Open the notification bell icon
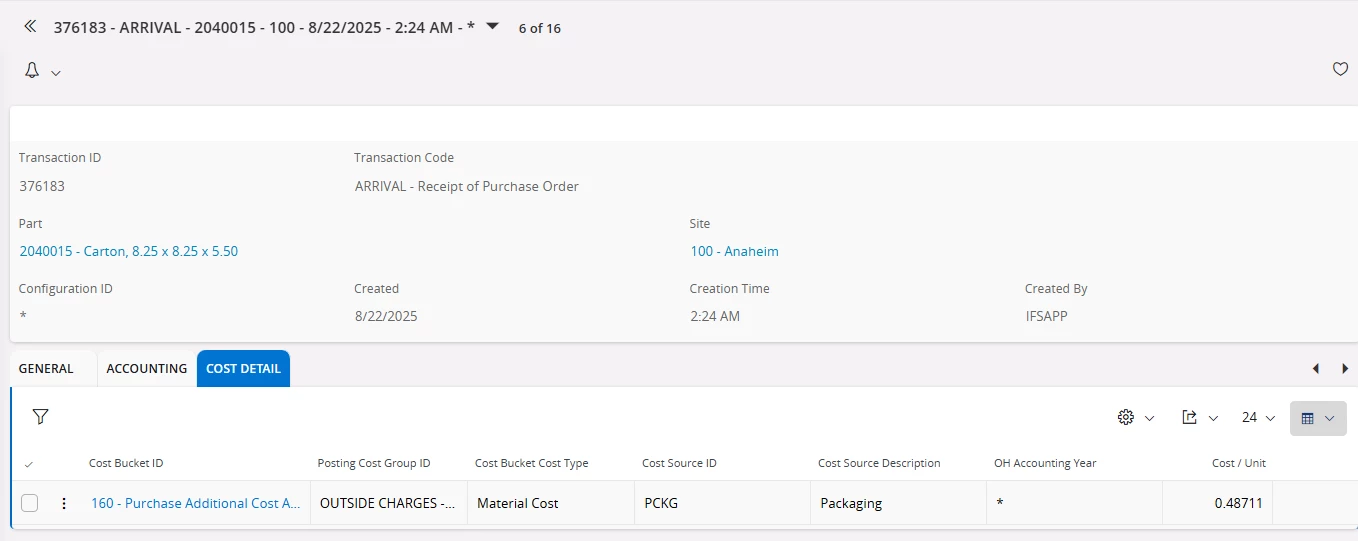Image resolution: width=1358 pixels, height=541 pixels. (32, 71)
